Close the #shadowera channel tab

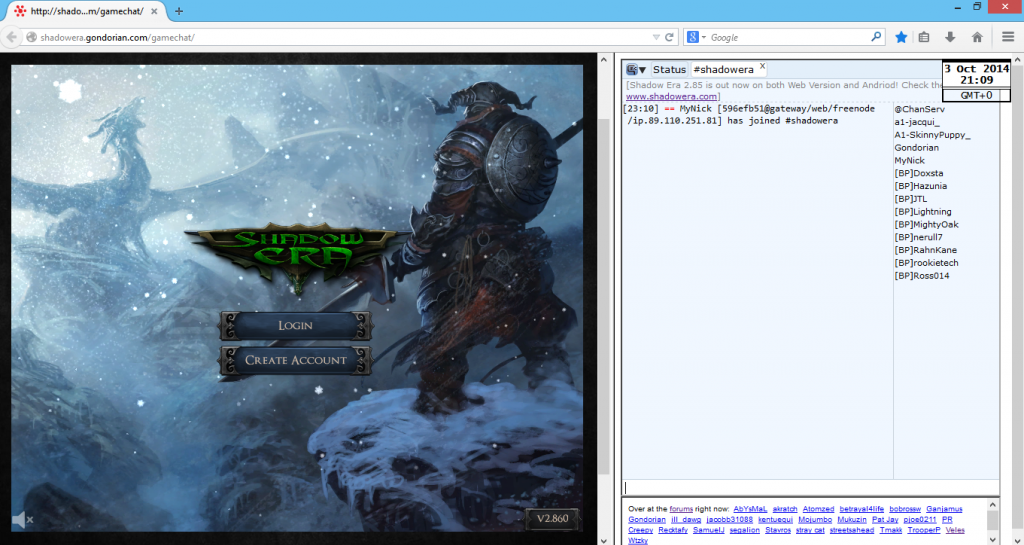click(x=762, y=66)
